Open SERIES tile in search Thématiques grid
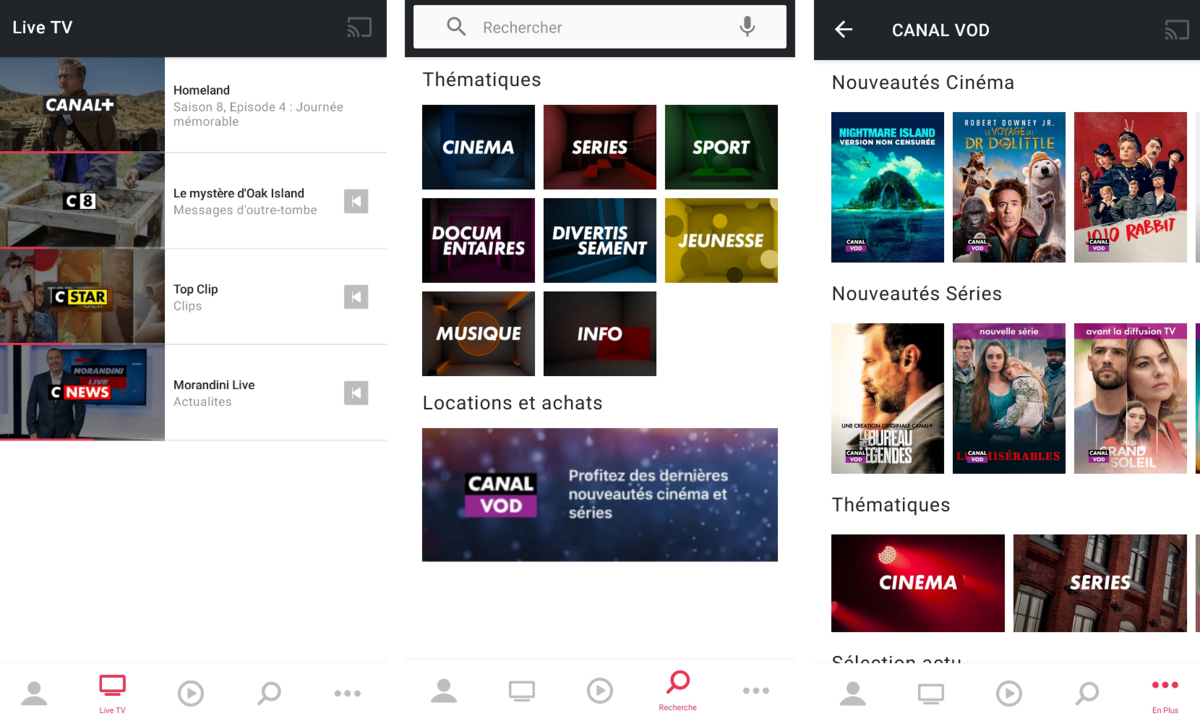The width and height of the screenshot is (1200, 716). (x=600, y=147)
